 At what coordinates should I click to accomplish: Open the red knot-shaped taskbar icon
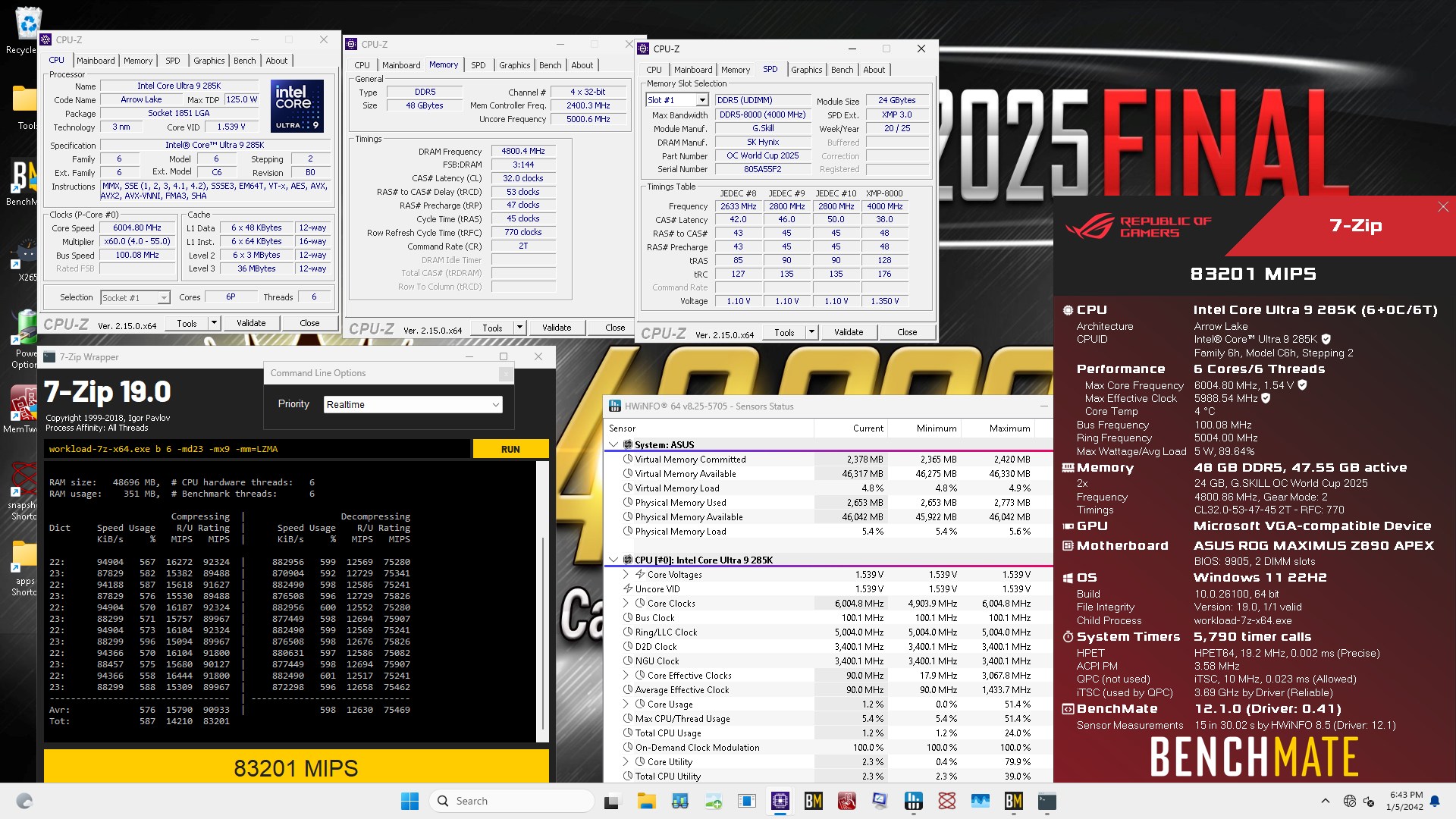pos(947,801)
